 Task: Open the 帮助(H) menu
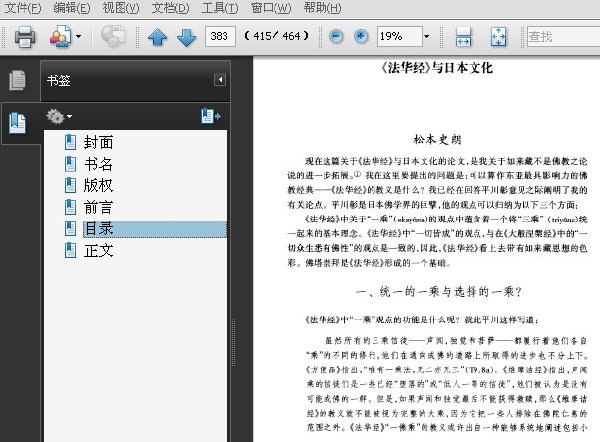click(x=322, y=8)
